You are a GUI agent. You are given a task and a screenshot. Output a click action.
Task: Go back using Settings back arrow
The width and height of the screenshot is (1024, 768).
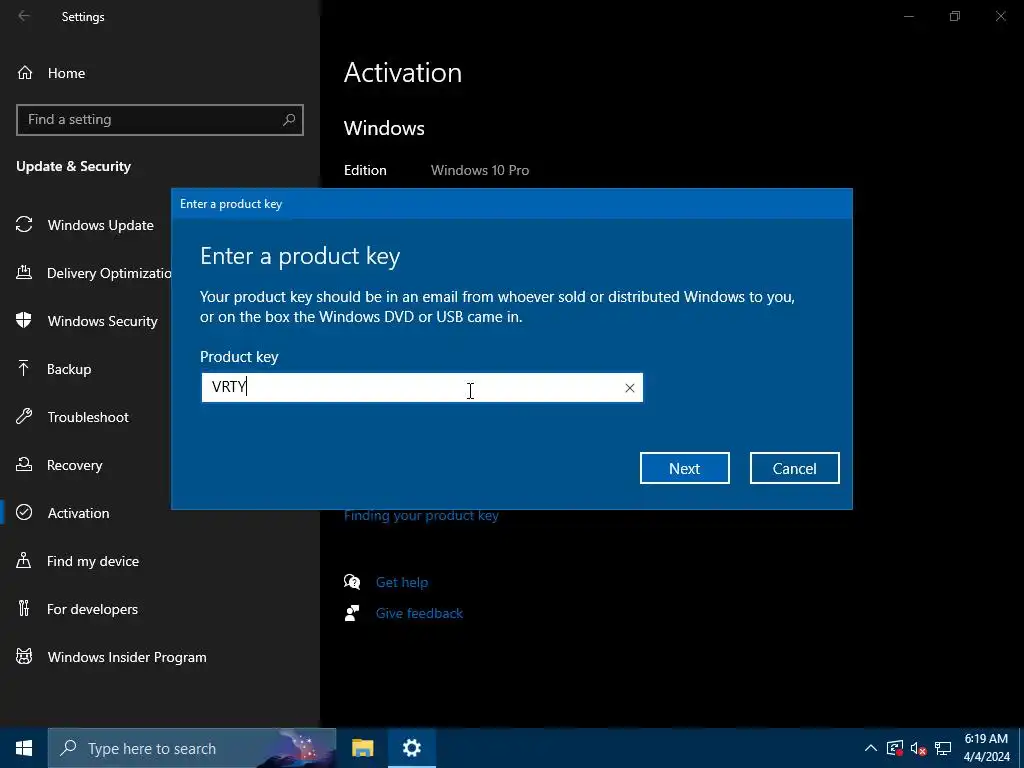point(24,16)
